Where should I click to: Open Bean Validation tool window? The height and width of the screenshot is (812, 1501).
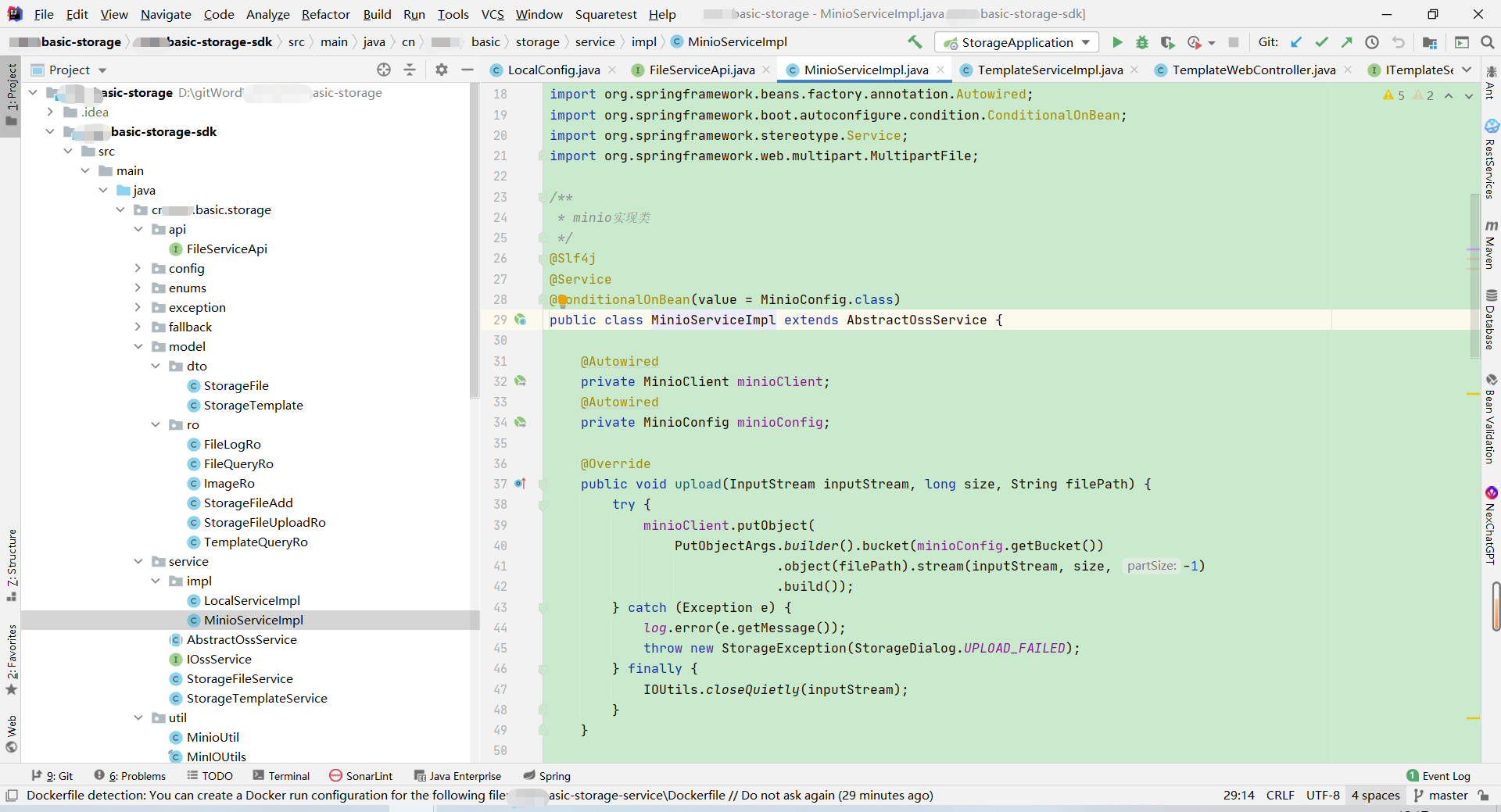pyautogui.click(x=1490, y=419)
